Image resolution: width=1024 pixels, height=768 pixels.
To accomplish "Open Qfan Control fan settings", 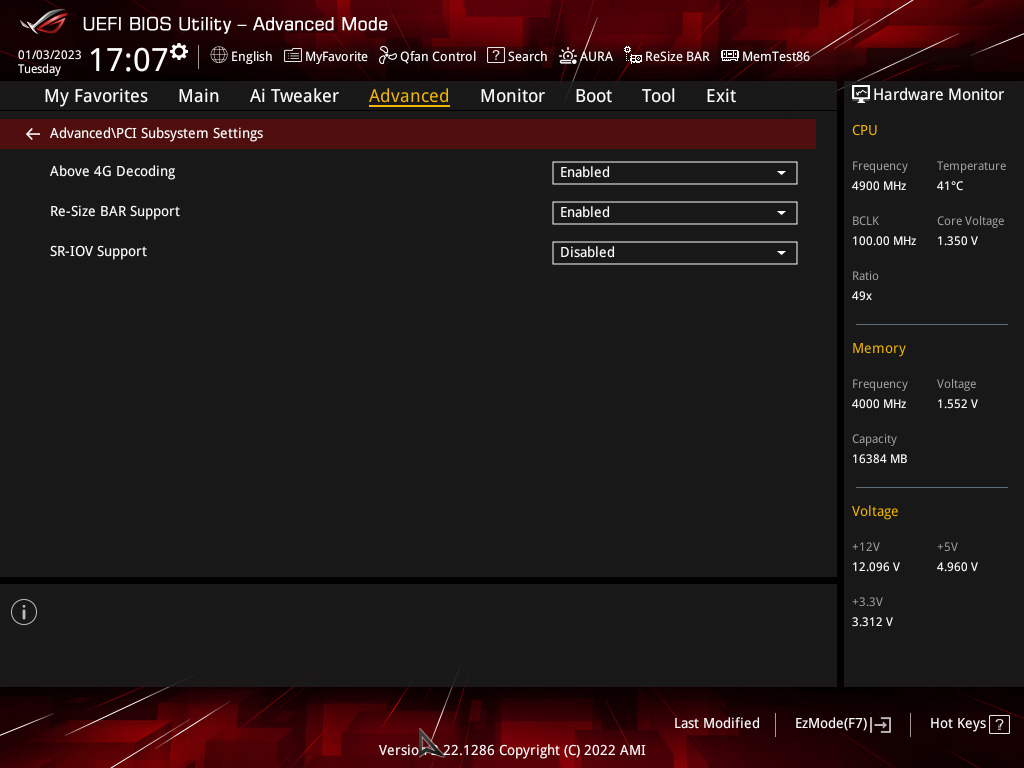I will click(x=427, y=56).
